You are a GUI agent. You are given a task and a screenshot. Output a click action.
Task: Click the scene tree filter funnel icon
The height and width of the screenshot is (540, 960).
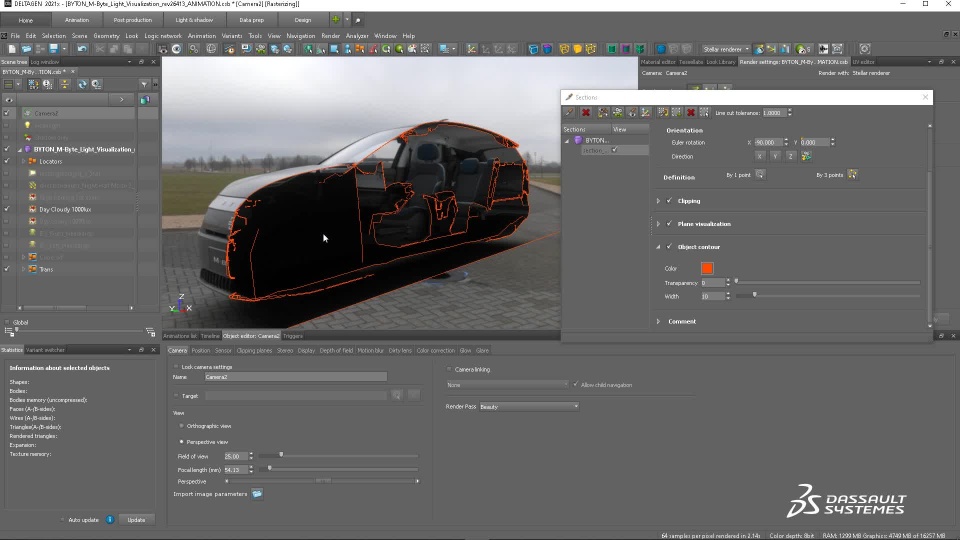(x=144, y=85)
